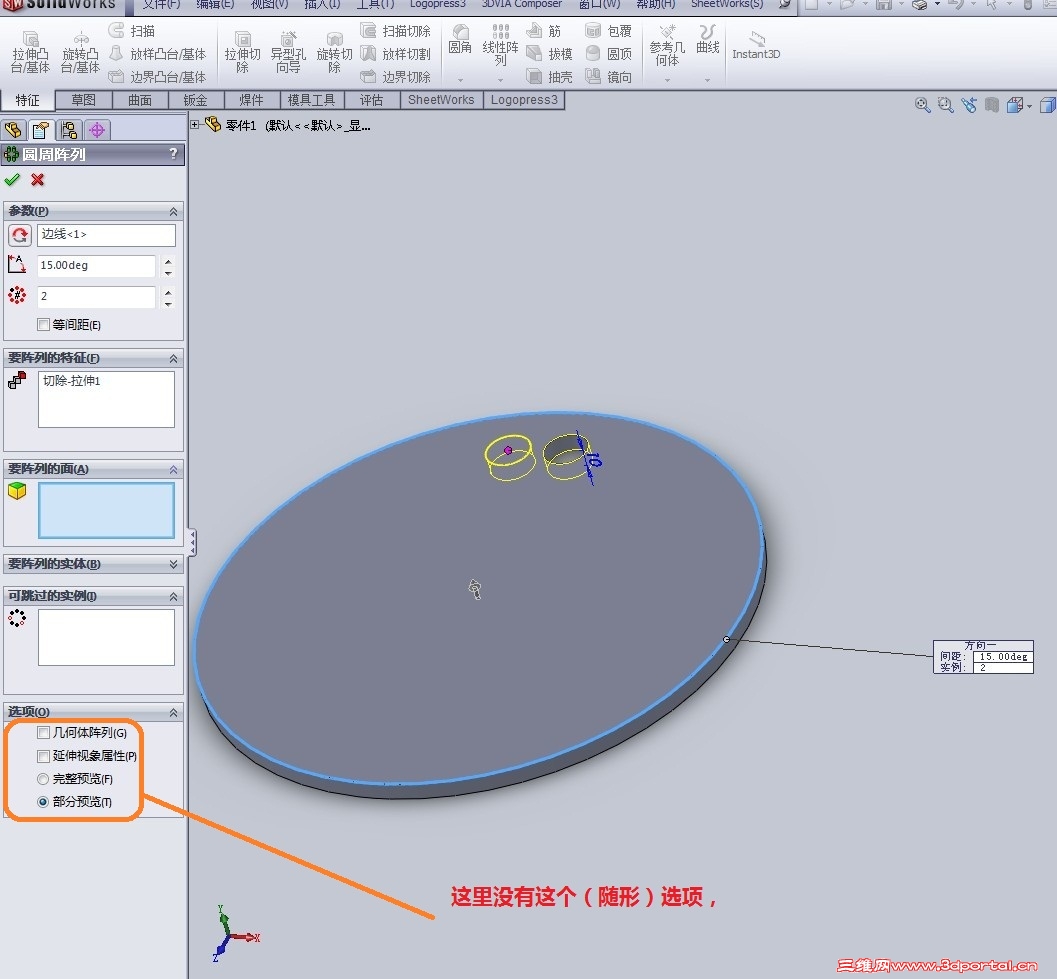
Task: Collapse the 要阵列的特征 features section
Action: (173, 359)
